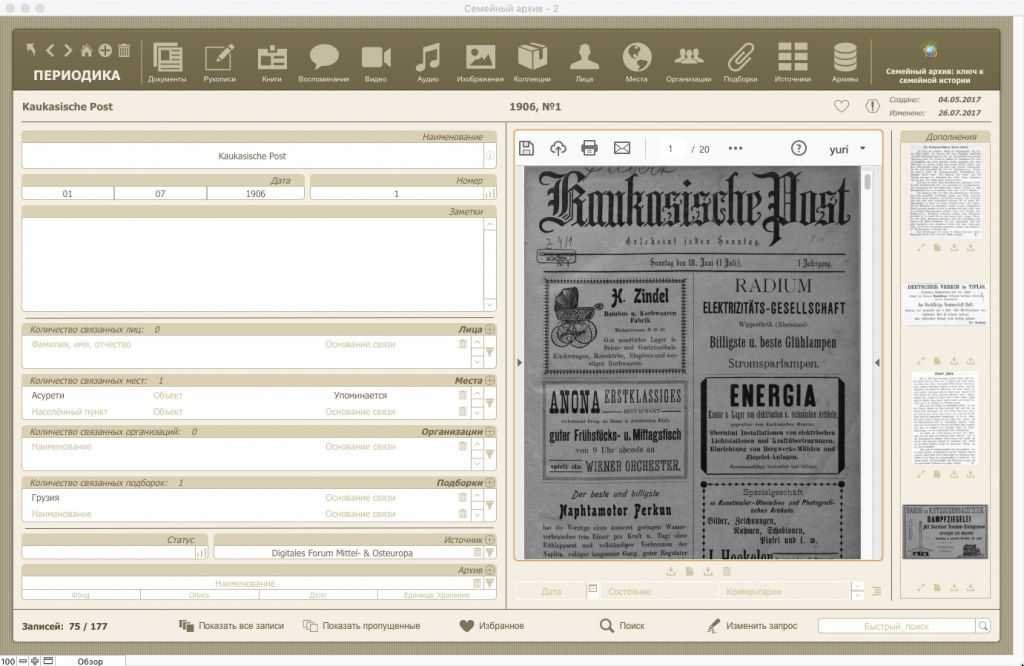The width and height of the screenshot is (1024, 666).
Task: Open the Видео section
Action: pos(376,63)
